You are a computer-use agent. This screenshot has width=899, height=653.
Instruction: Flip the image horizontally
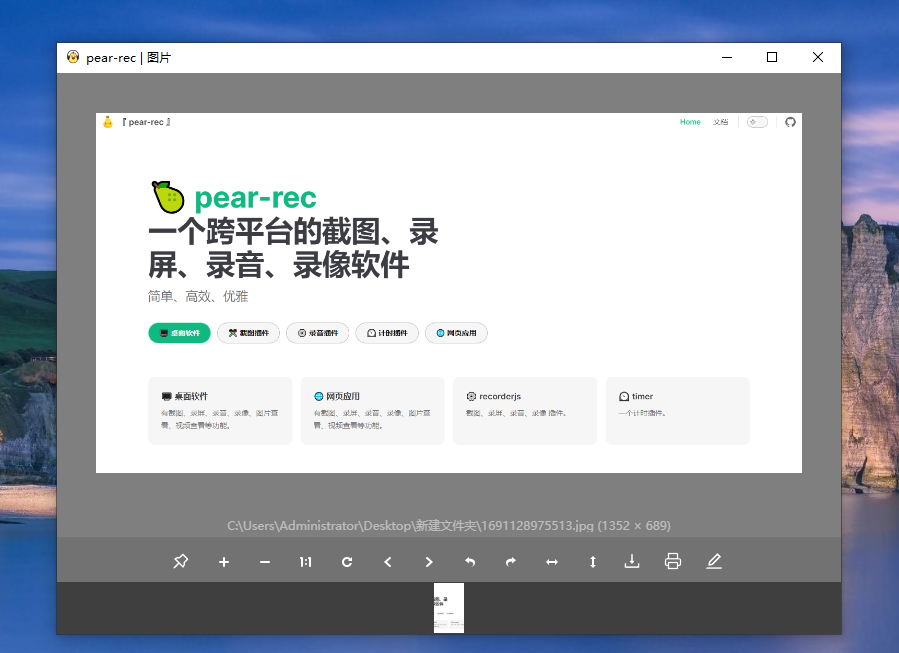(551, 562)
